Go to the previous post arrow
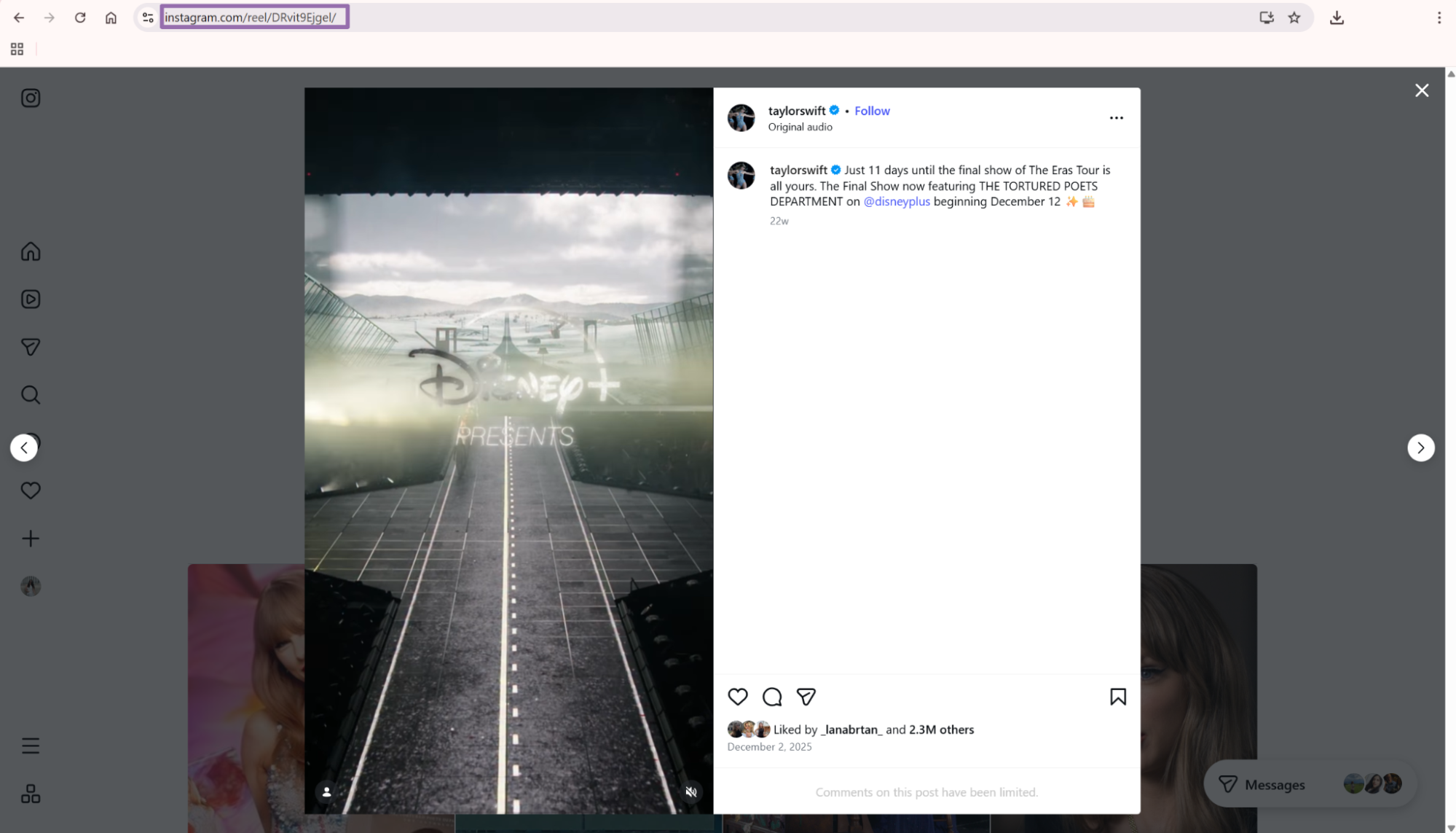The image size is (1456, 833). (x=24, y=447)
